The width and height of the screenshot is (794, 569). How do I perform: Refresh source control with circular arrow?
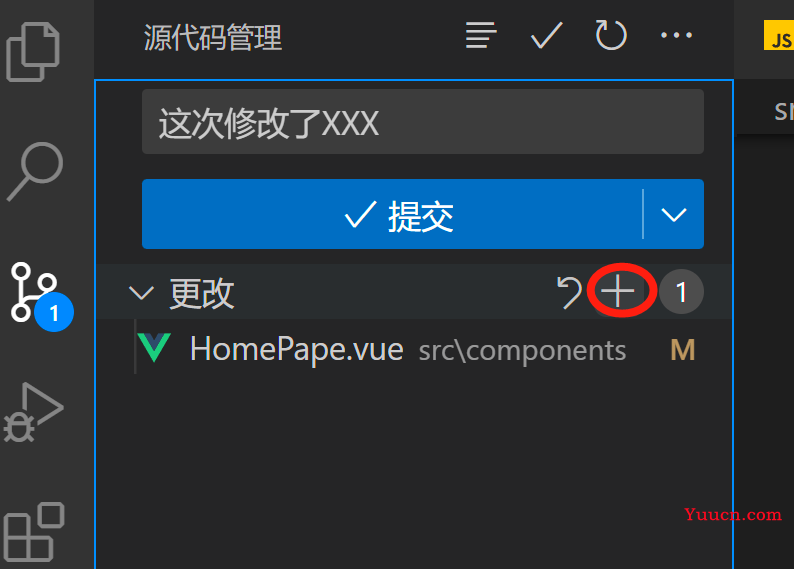(611, 35)
